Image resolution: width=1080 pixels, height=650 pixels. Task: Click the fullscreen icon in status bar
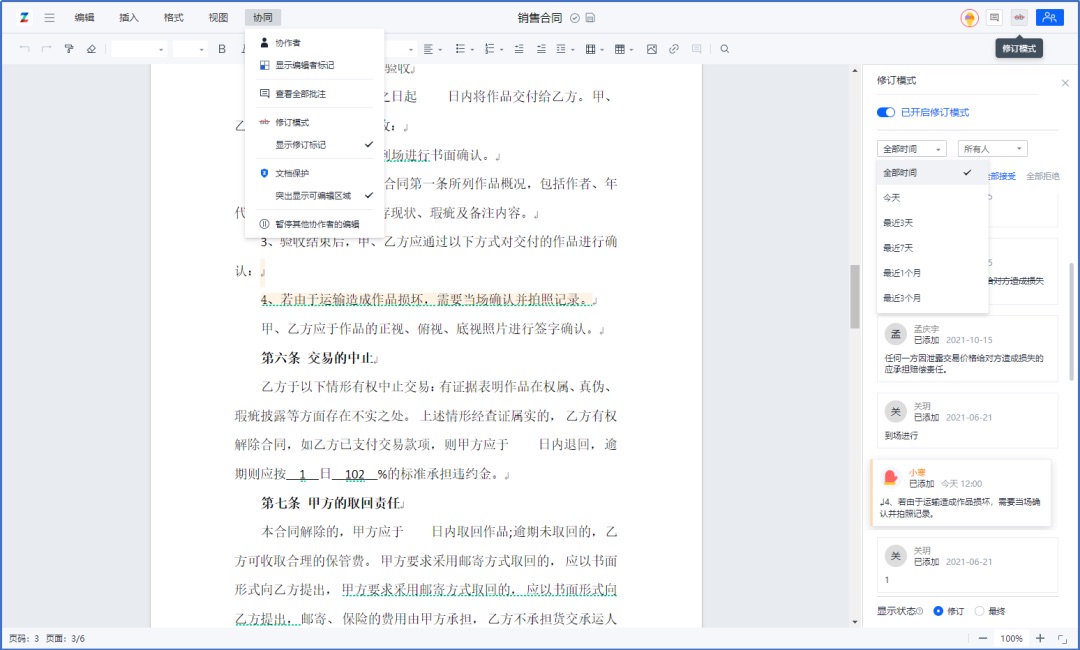point(1062,638)
